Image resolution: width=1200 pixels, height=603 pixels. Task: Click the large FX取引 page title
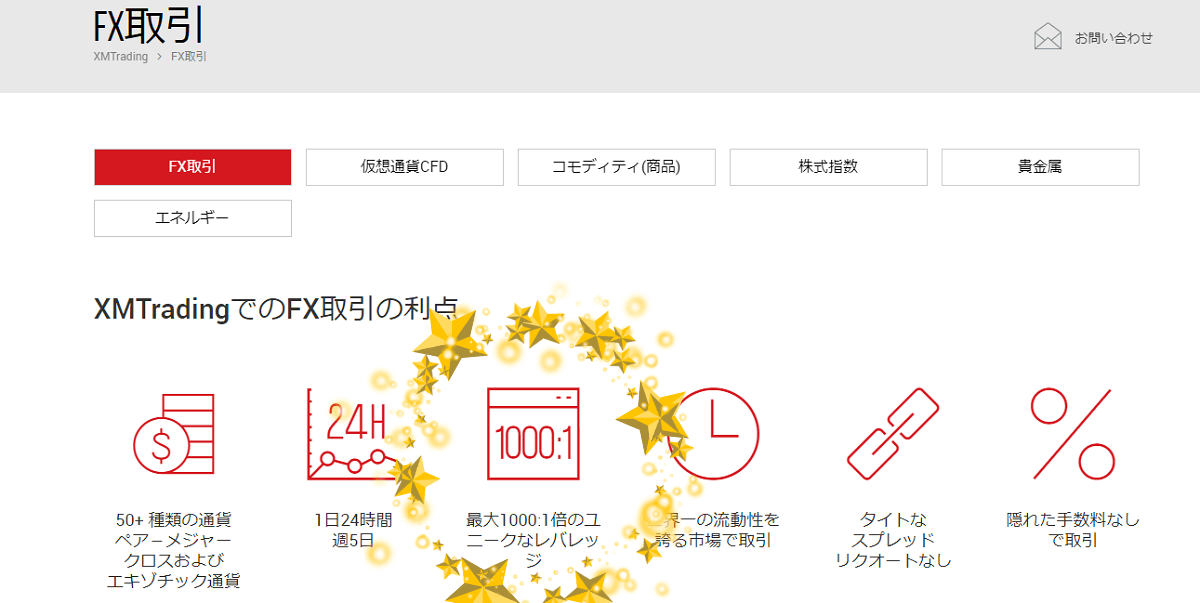150,25
